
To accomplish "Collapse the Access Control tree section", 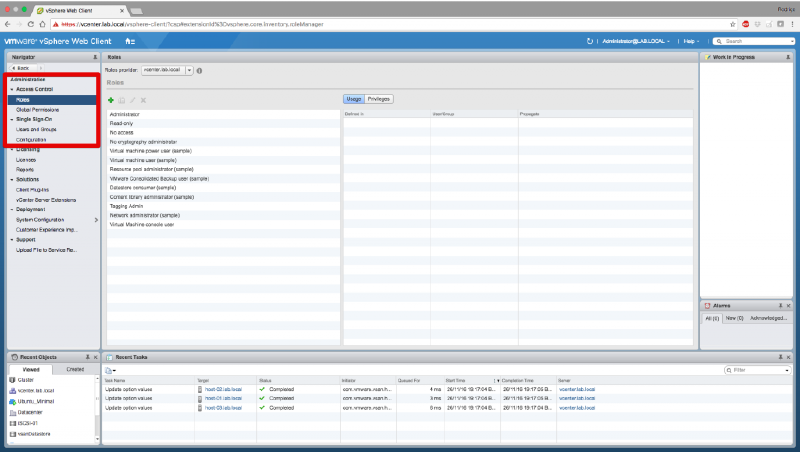I will pyautogui.click(x=11, y=89).
